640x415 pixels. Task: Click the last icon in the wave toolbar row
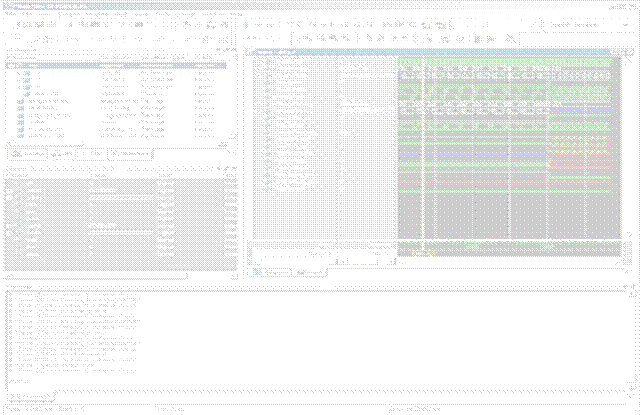(507, 37)
